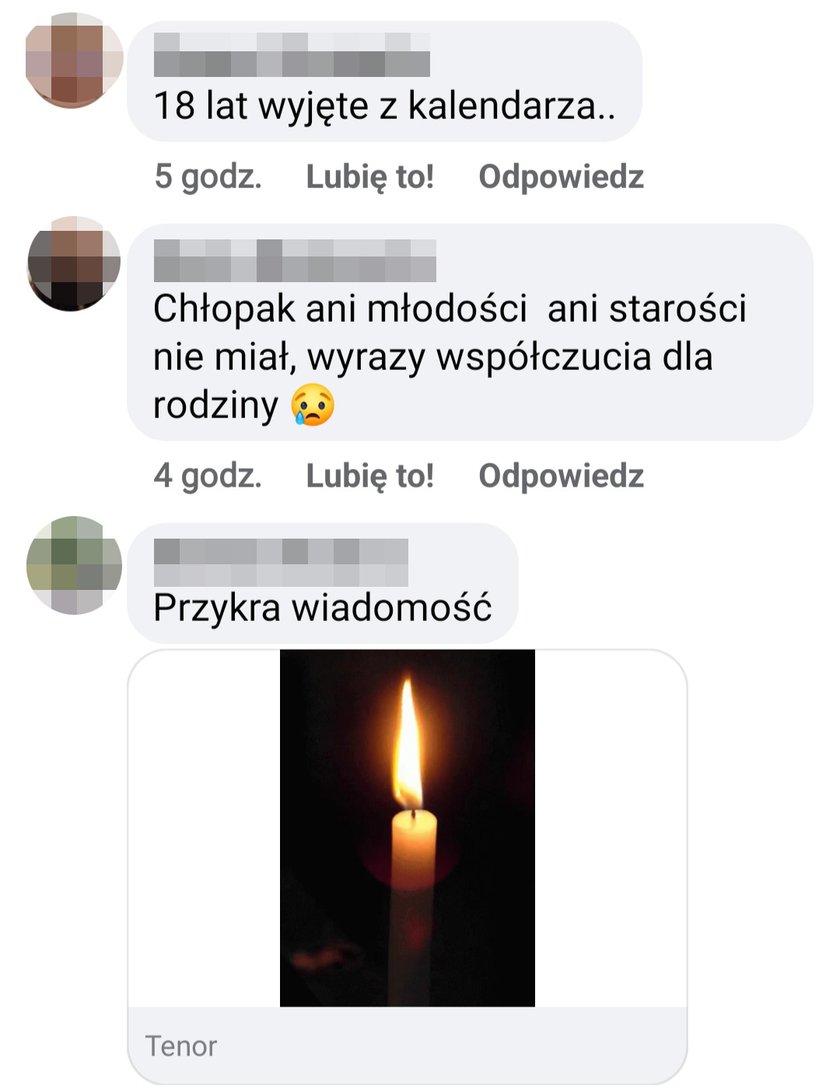Image resolution: width=840 pixels, height=1085 pixels.
Task: Click 'Lubię to!' under the condolences comment
Action: [370, 476]
